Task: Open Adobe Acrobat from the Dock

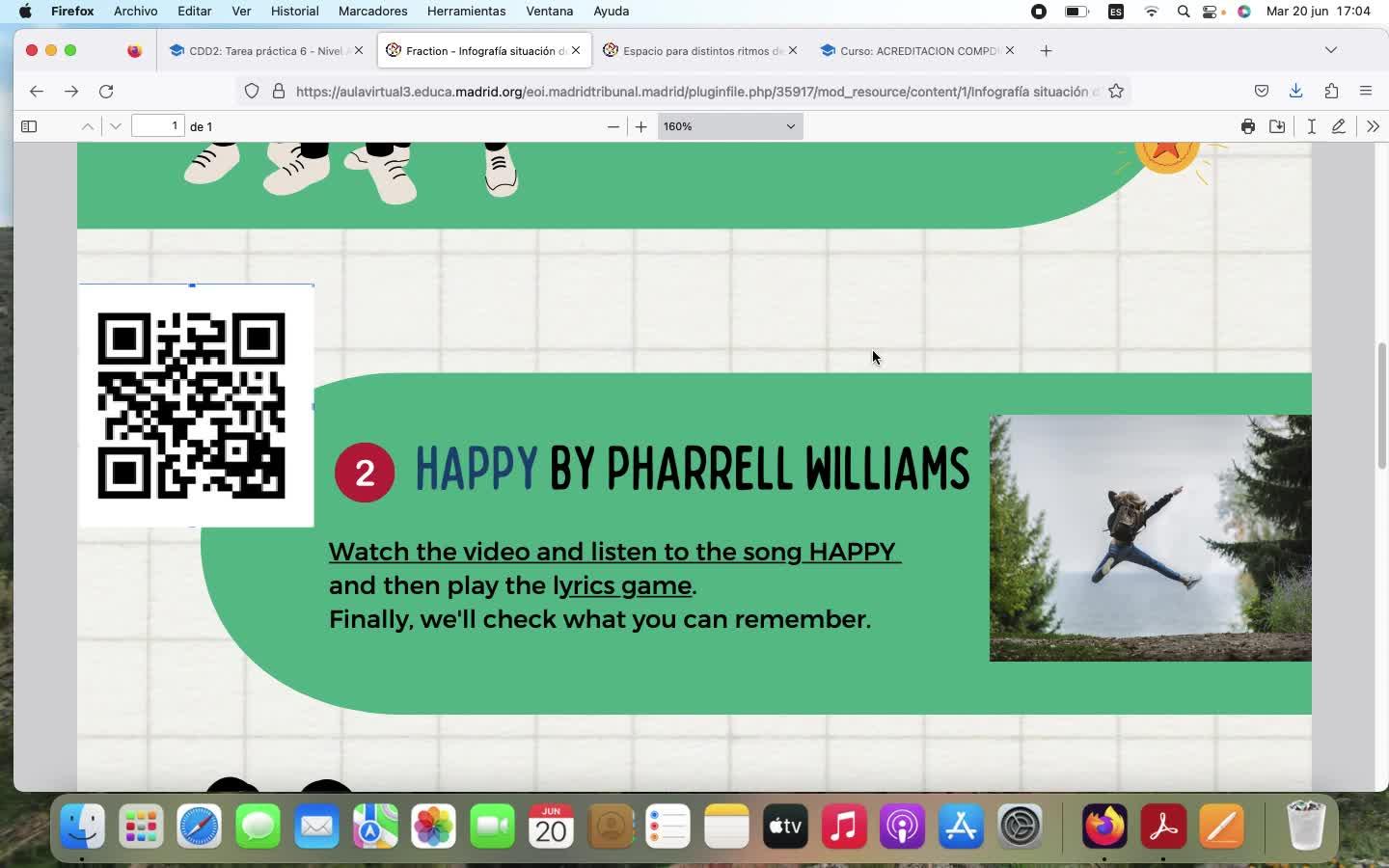Action: [x=1163, y=827]
